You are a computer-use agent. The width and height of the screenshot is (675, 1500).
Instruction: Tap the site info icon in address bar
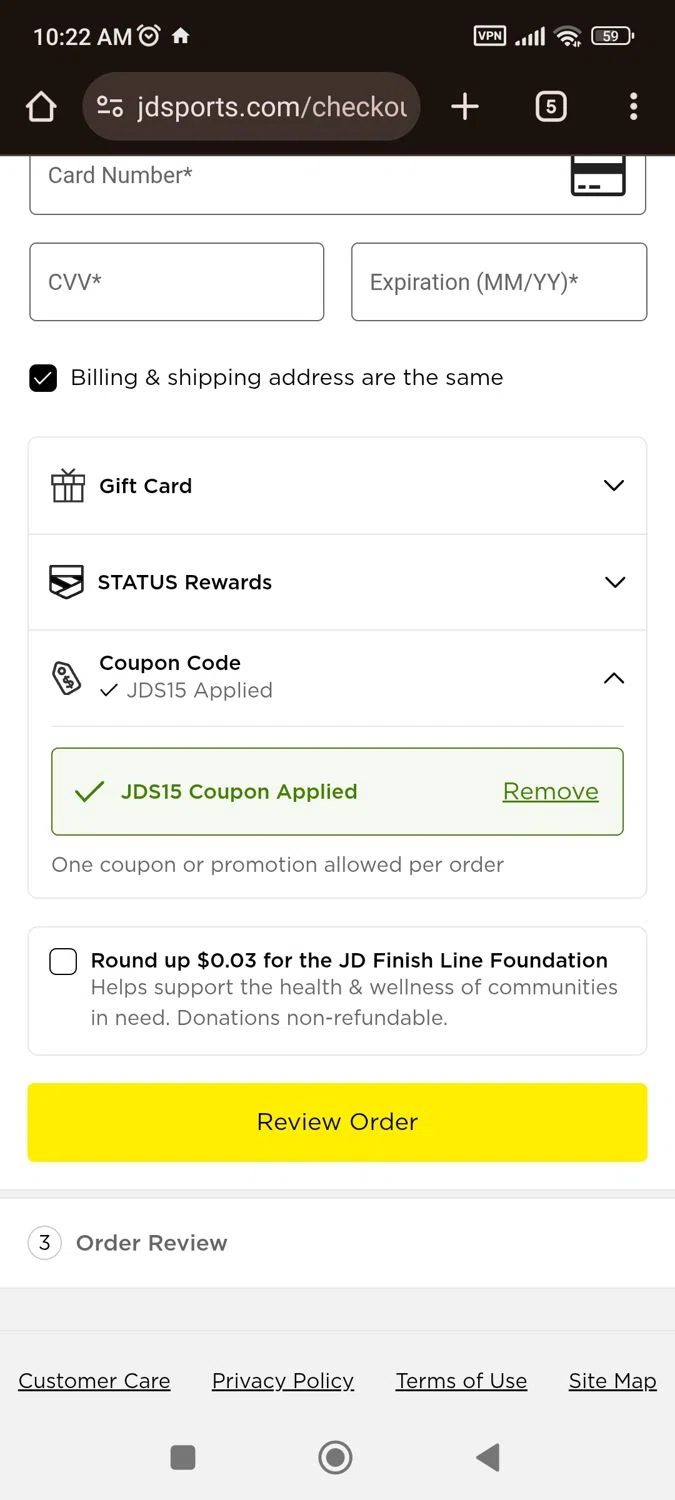click(110, 107)
